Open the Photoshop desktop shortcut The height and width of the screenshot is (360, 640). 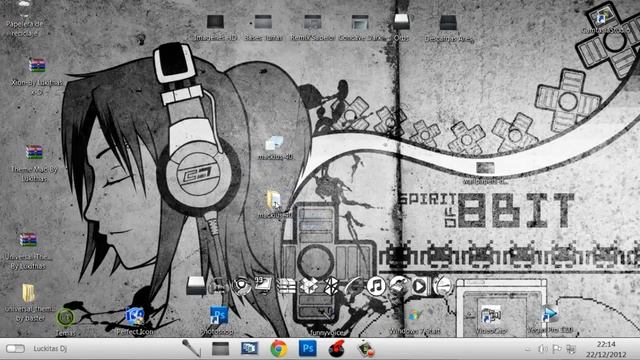[219, 316]
